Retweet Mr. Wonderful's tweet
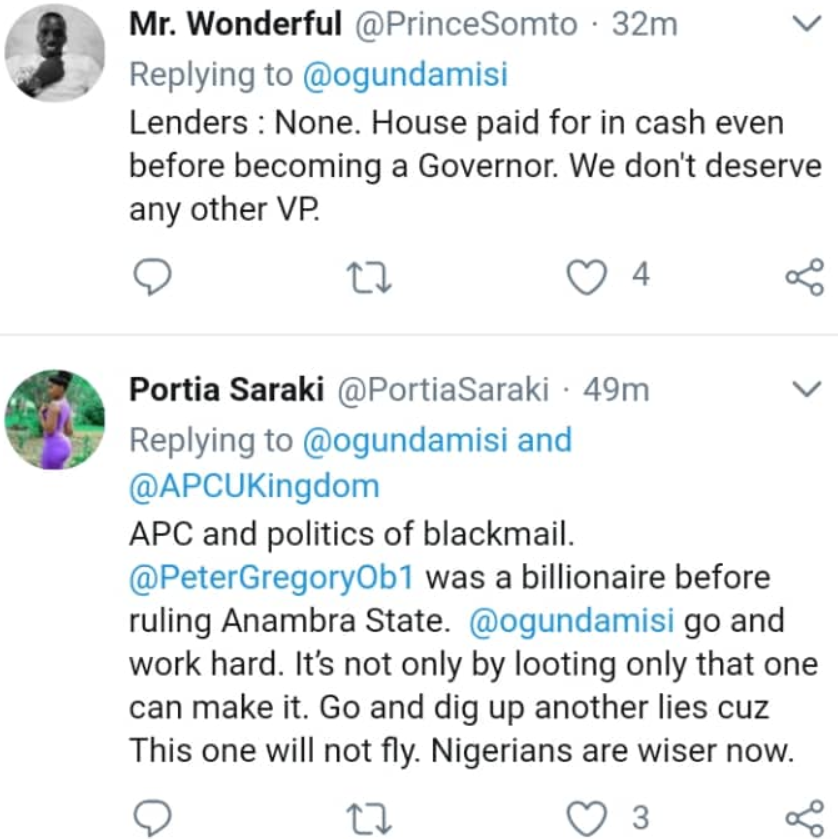The width and height of the screenshot is (838, 839). [x=375, y=276]
